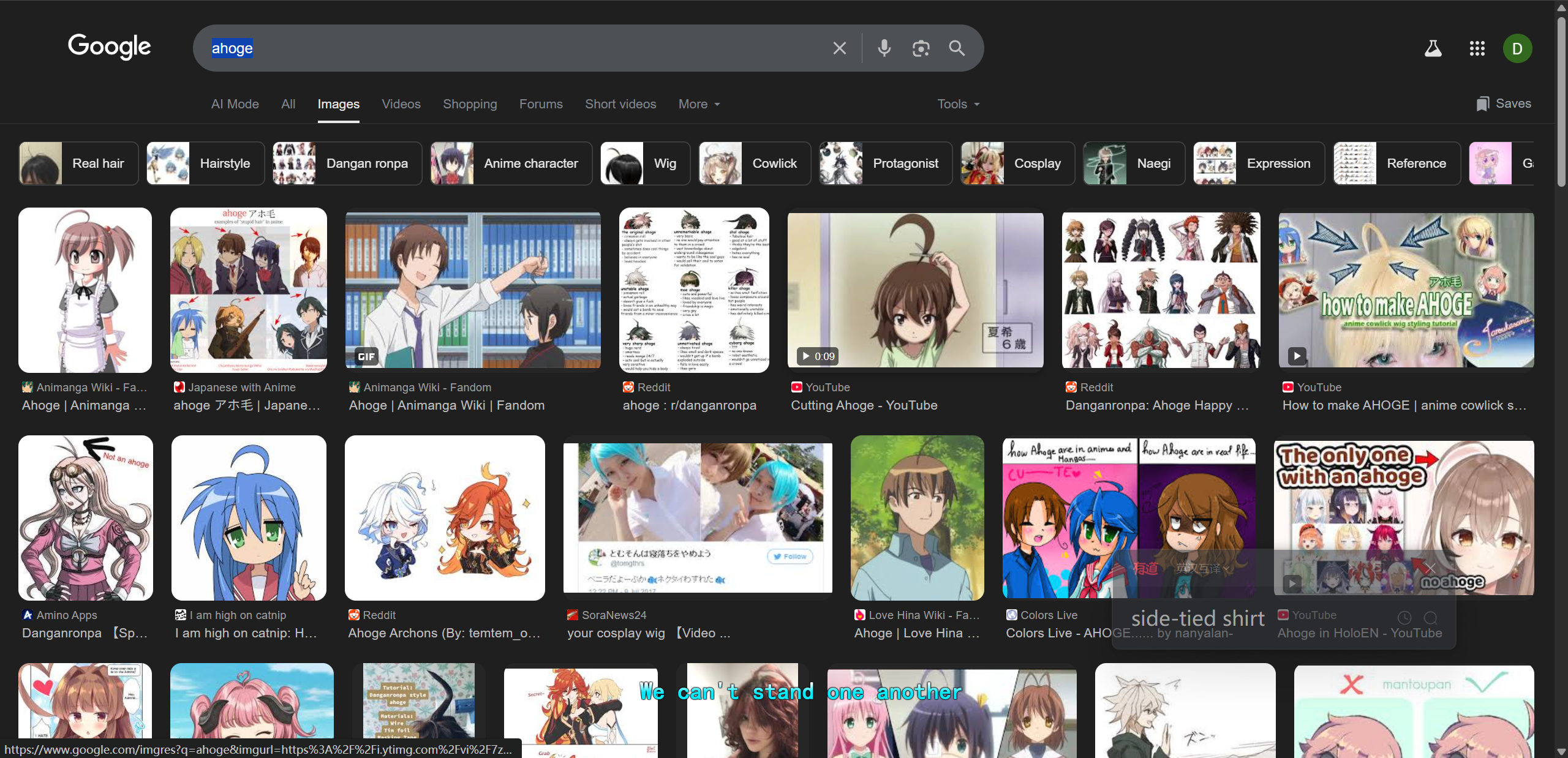Filter by the Cowlick chip
1568x758 pixels.
[755, 163]
